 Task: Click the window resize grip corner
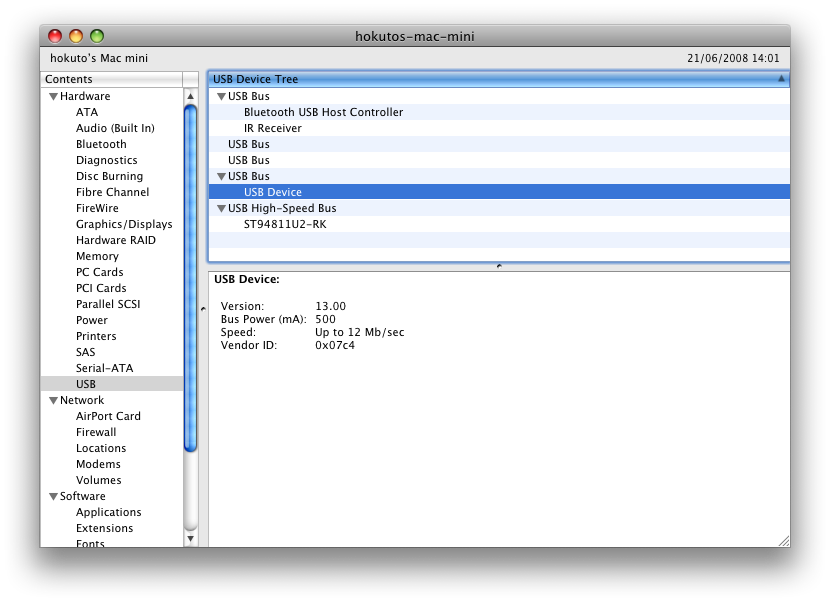point(784,541)
